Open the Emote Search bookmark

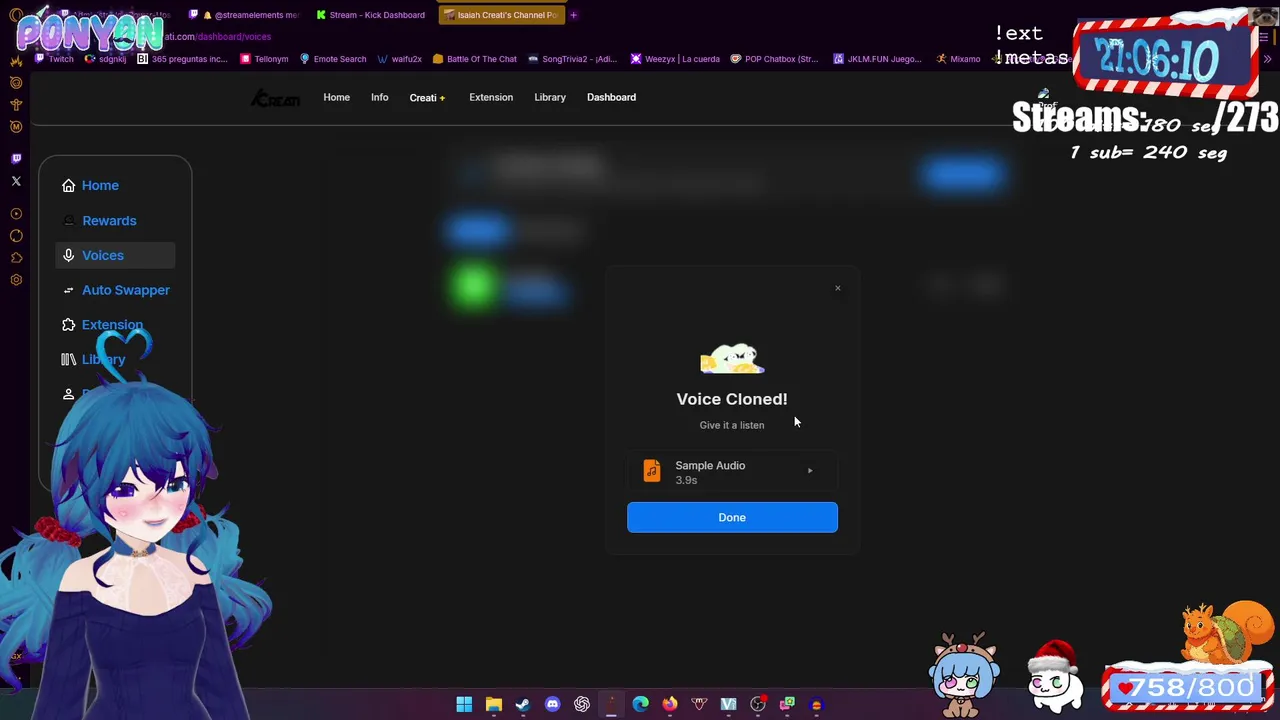(333, 59)
